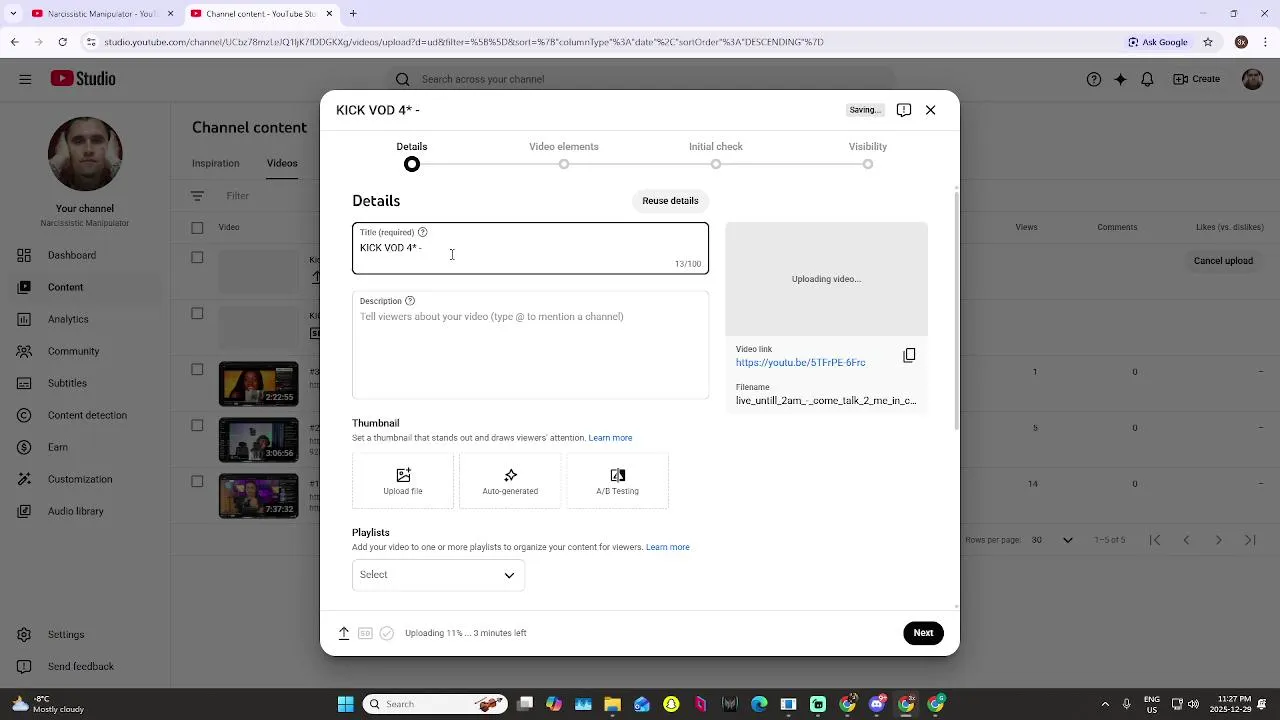This screenshot has height=720, width=1280.
Task: Select the Details step
Action: [x=412, y=154]
